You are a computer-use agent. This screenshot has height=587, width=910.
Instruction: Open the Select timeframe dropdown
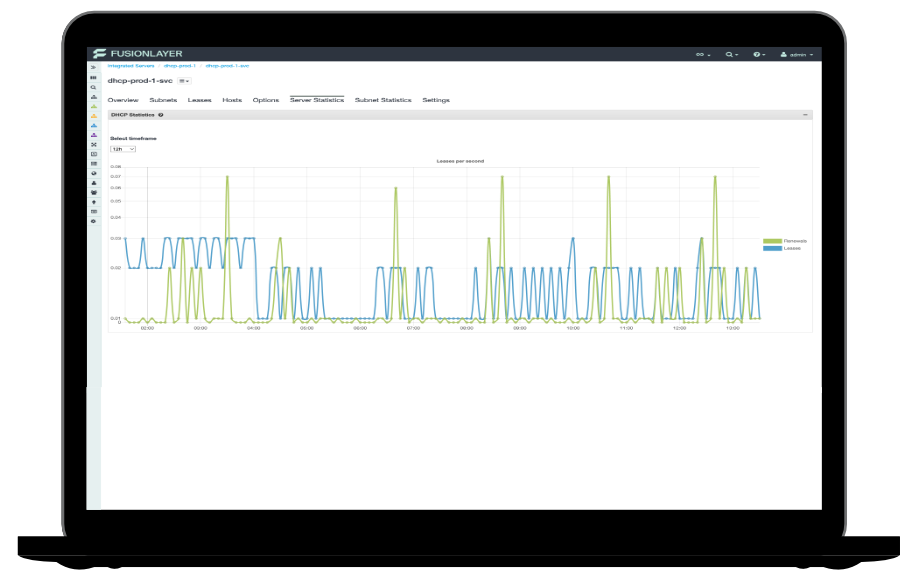tap(123, 149)
